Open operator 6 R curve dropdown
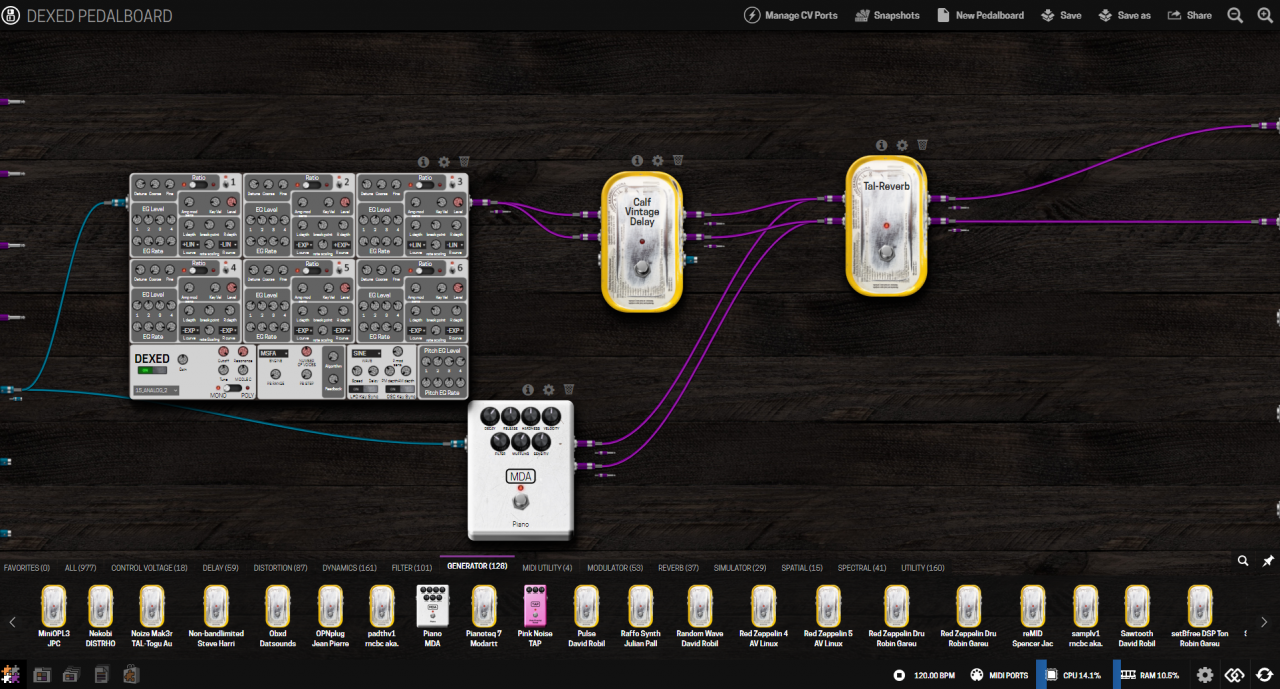 [455, 330]
